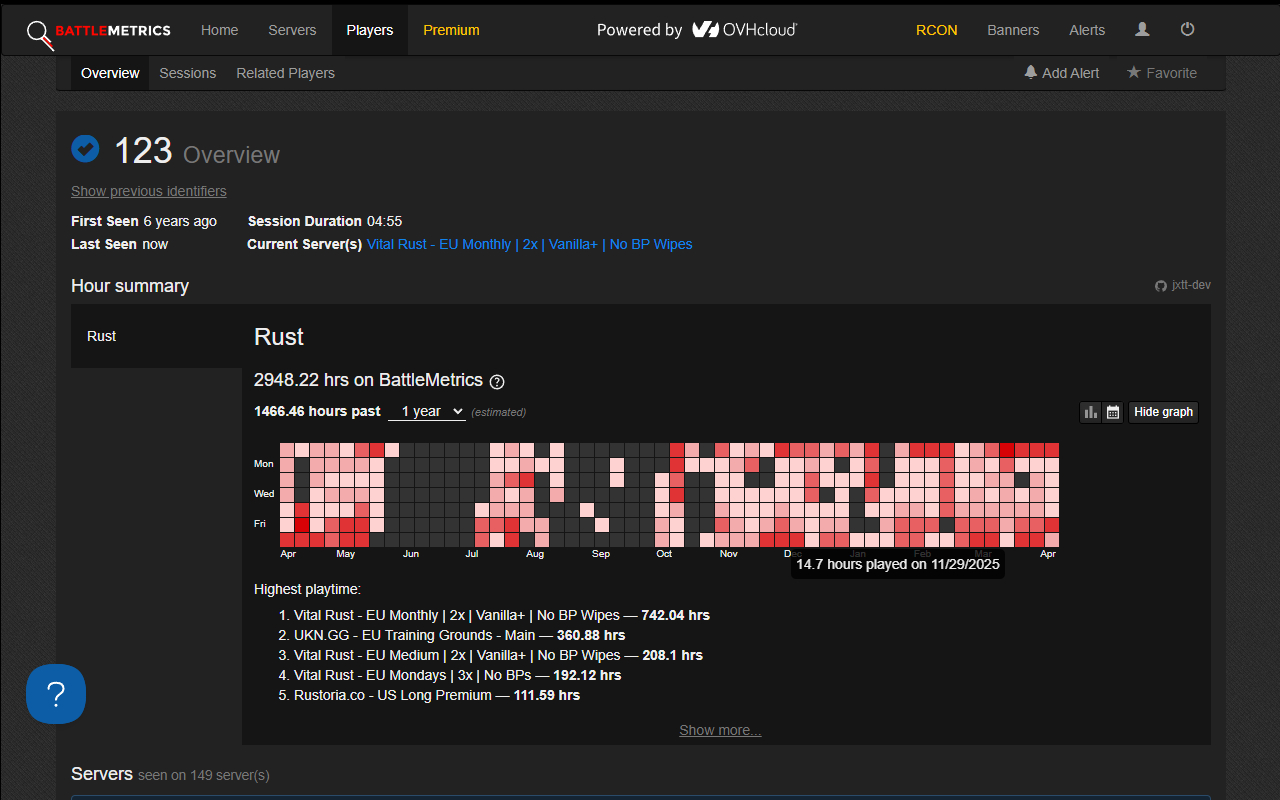Click the verified checkmark badge beside 123

coord(85,149)
